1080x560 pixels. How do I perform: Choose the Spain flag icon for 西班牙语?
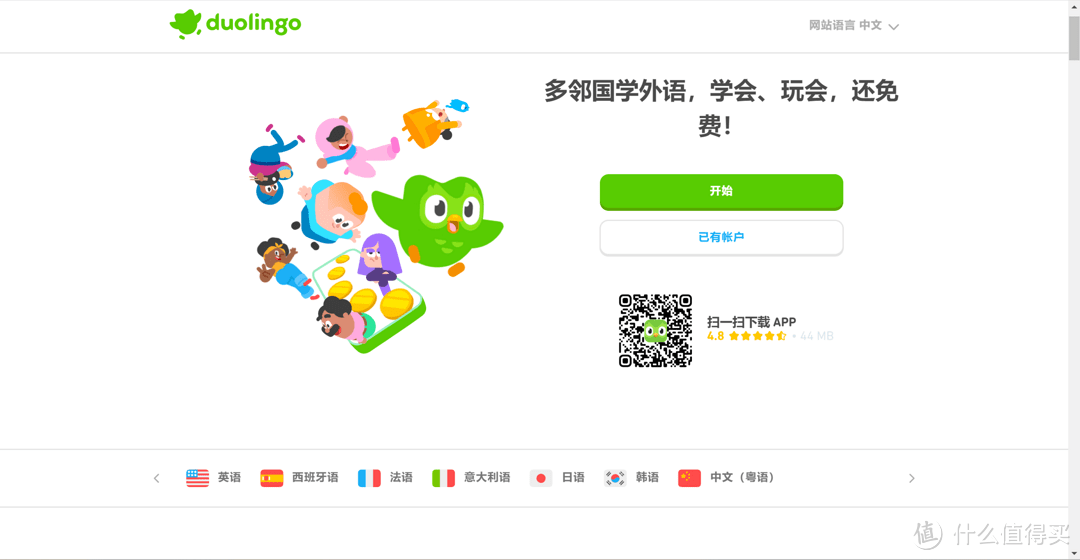tap(271, 478)
